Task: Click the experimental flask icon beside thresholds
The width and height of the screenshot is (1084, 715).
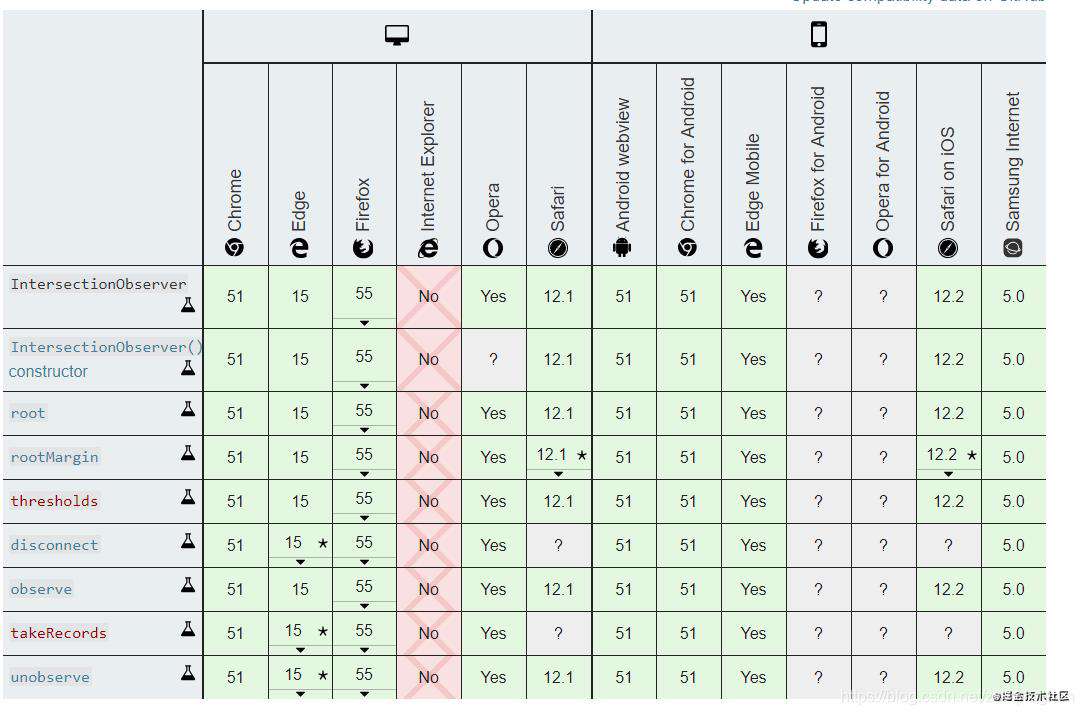Action: click(188, 496)
